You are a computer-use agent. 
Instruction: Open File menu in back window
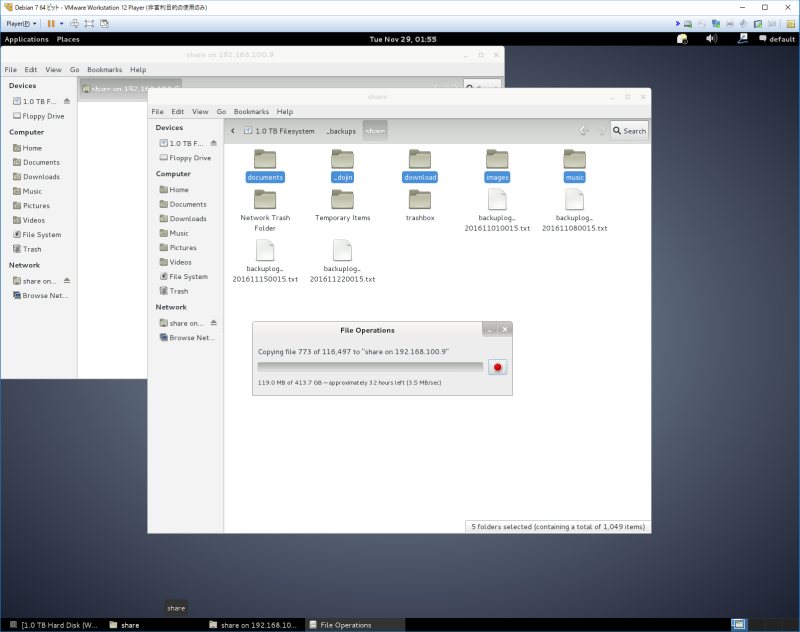[x=11, y=70]
